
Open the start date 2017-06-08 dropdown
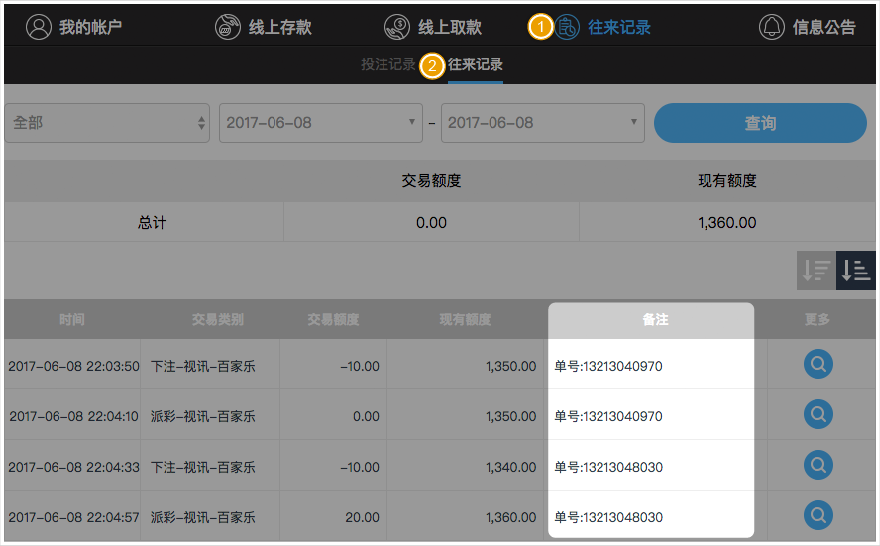click(320, 123)
